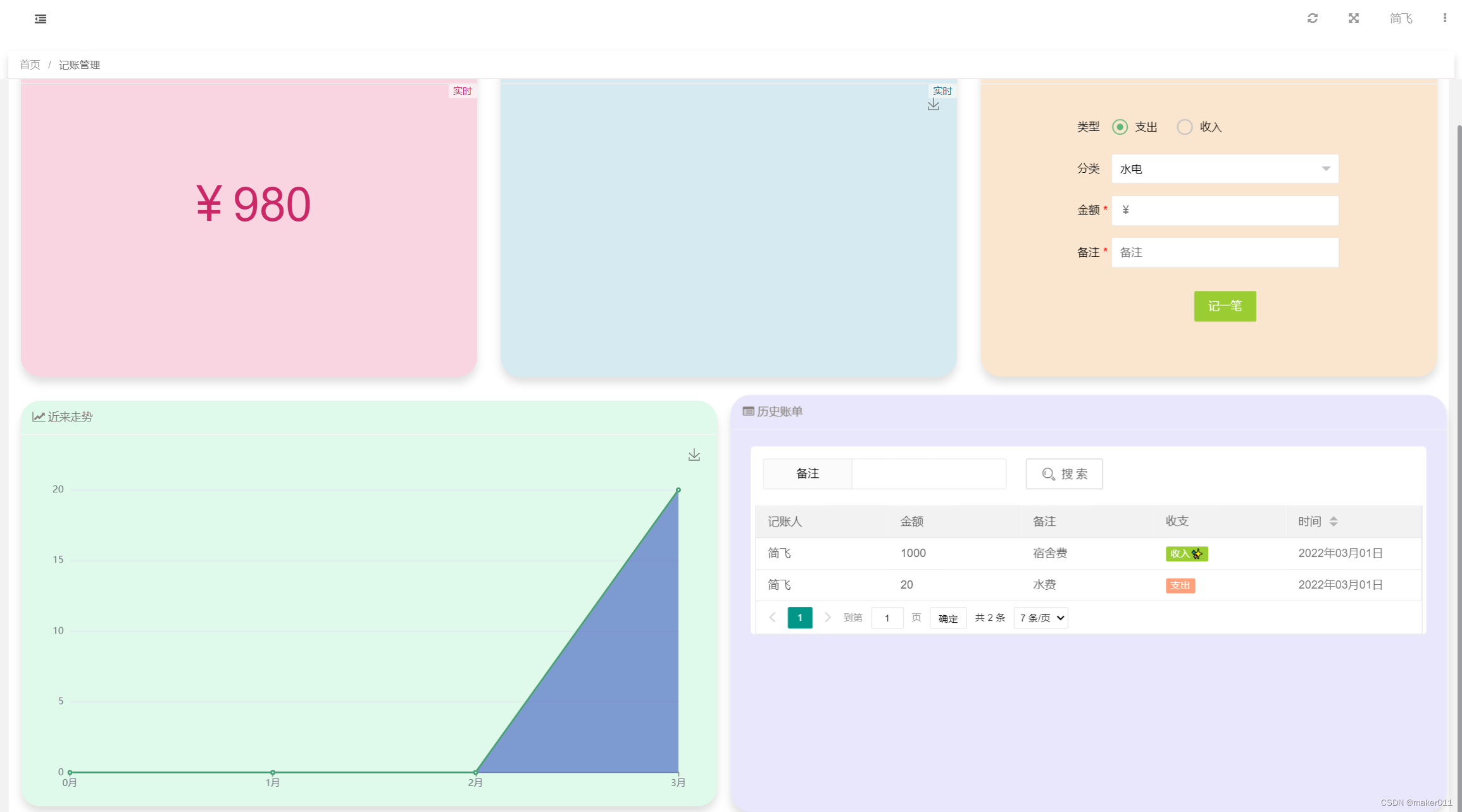Go to 首页 breadcrumb

[30, 65]
